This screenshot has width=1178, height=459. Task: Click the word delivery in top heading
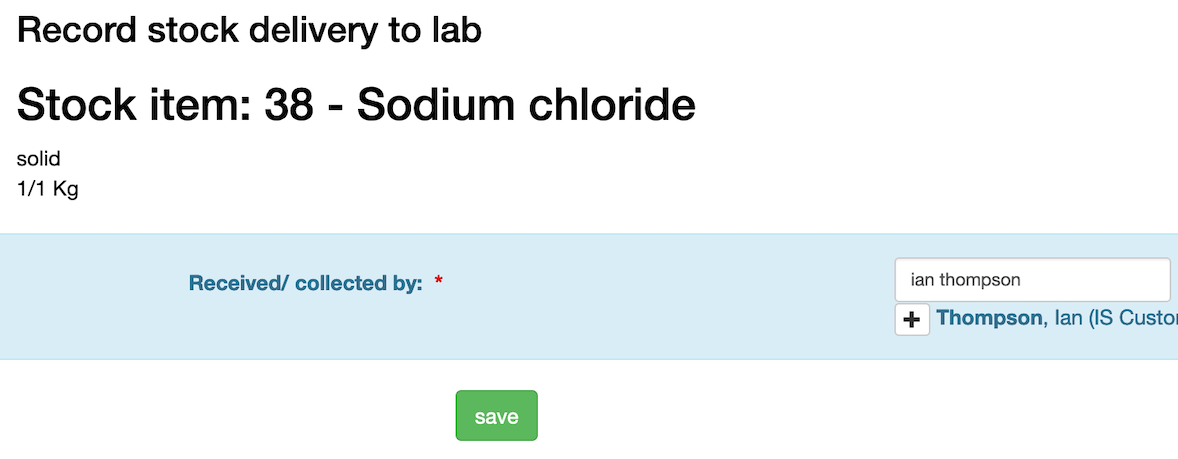pyautogui.click(x=309, y=31)
